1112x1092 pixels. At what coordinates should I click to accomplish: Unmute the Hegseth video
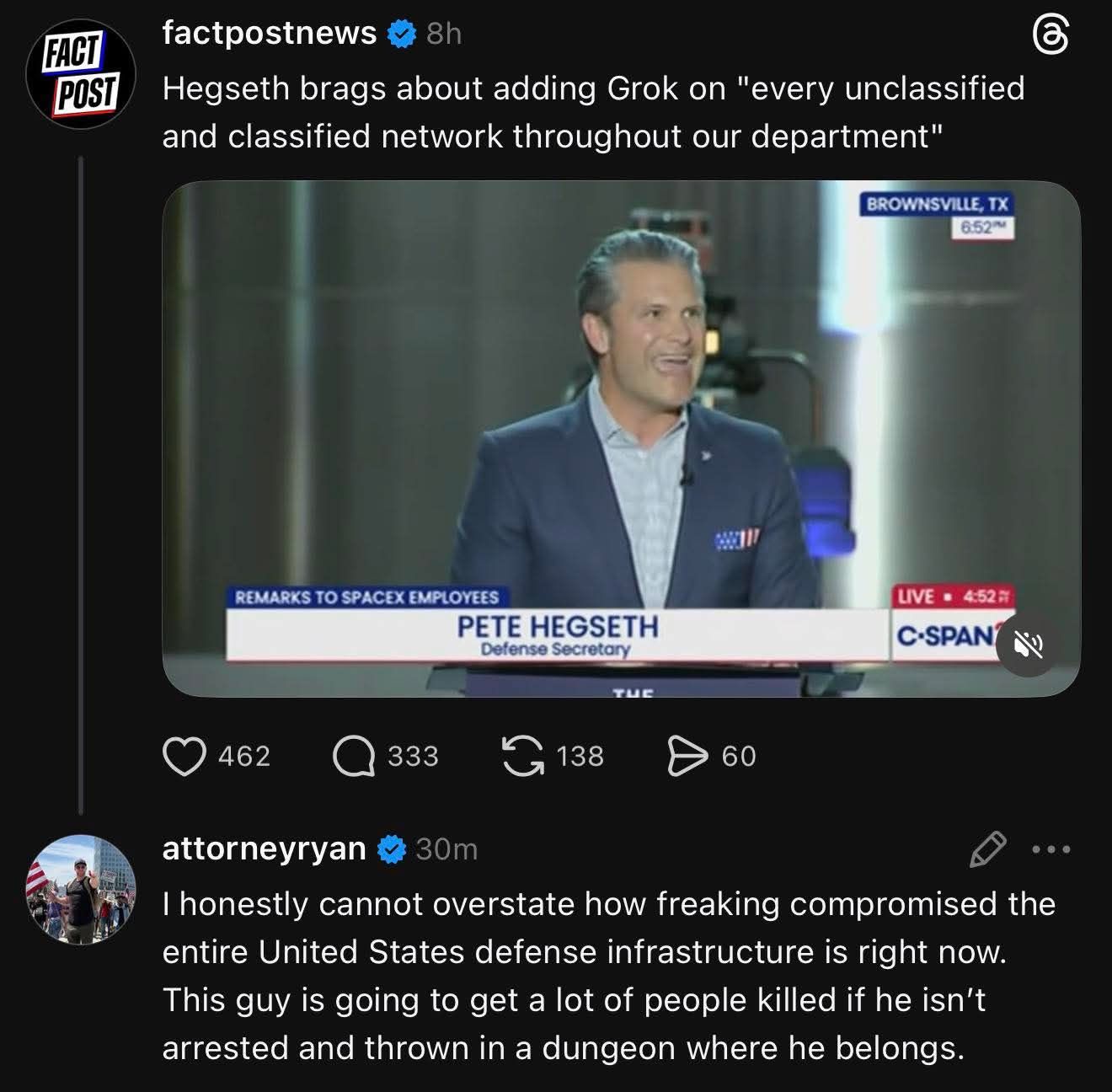1026,646
